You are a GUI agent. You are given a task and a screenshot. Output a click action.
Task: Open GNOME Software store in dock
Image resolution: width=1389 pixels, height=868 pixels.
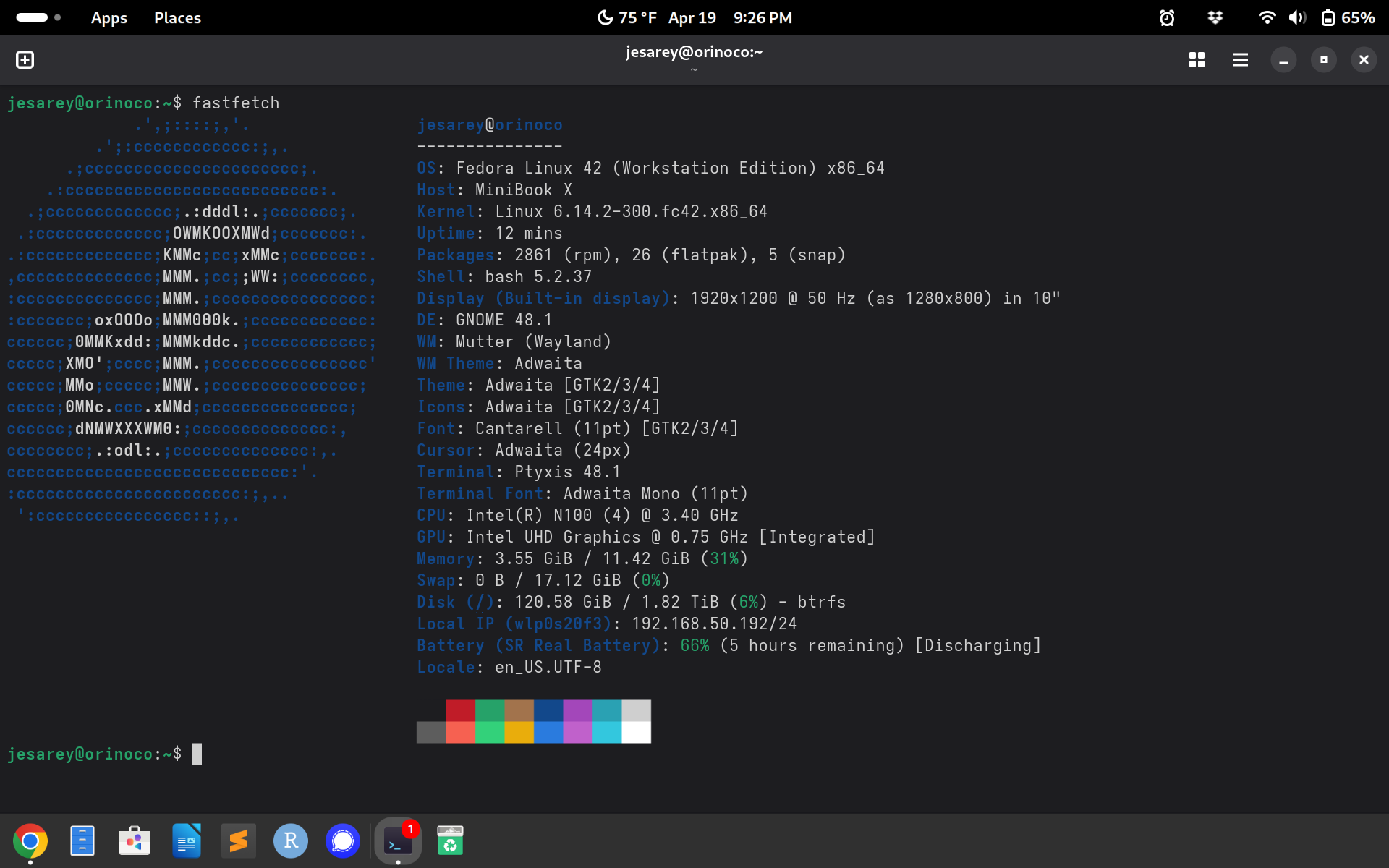(x=135, y=841)
